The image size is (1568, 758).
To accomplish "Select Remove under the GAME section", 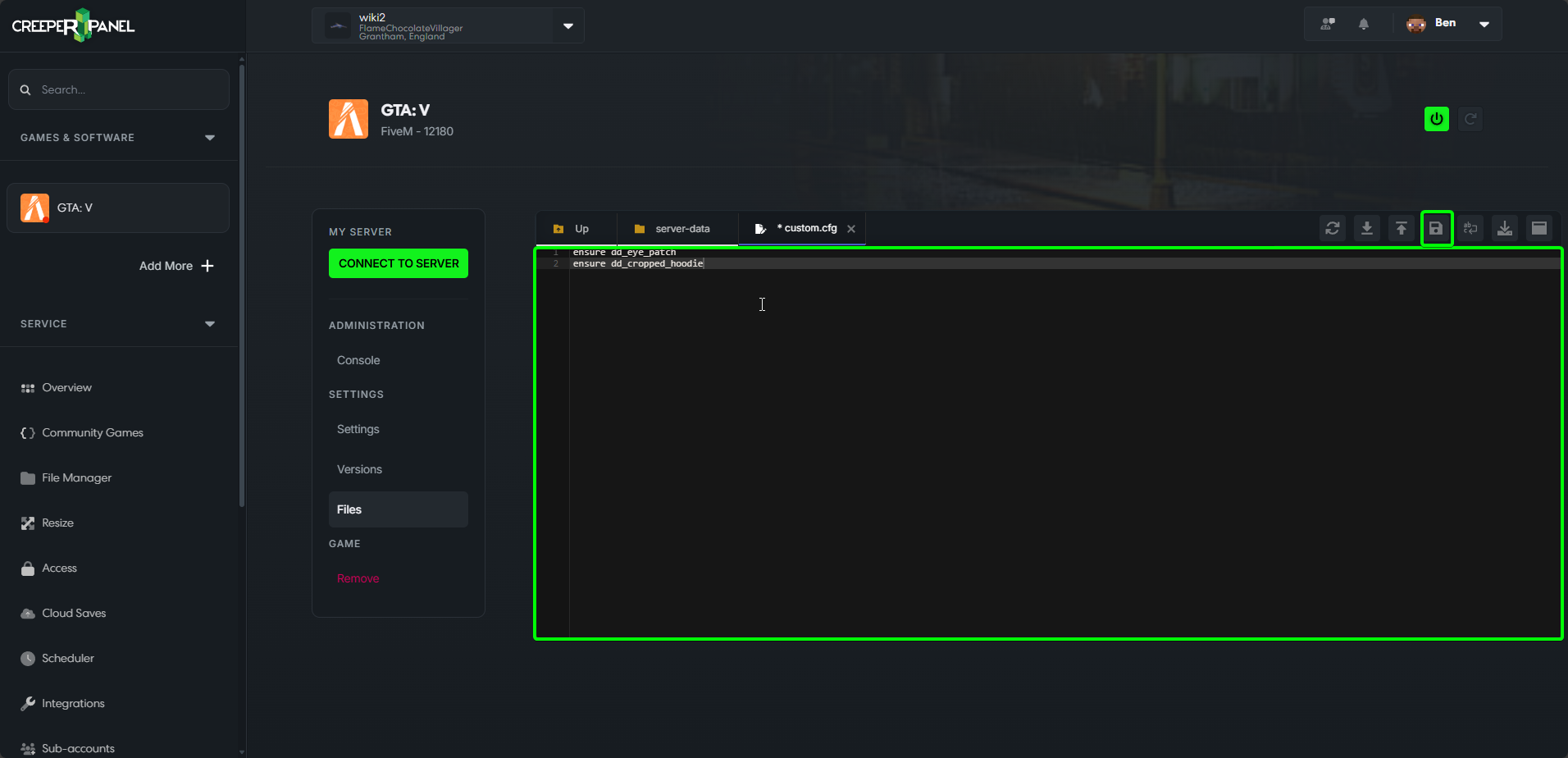I will click(x=357, y=578).
